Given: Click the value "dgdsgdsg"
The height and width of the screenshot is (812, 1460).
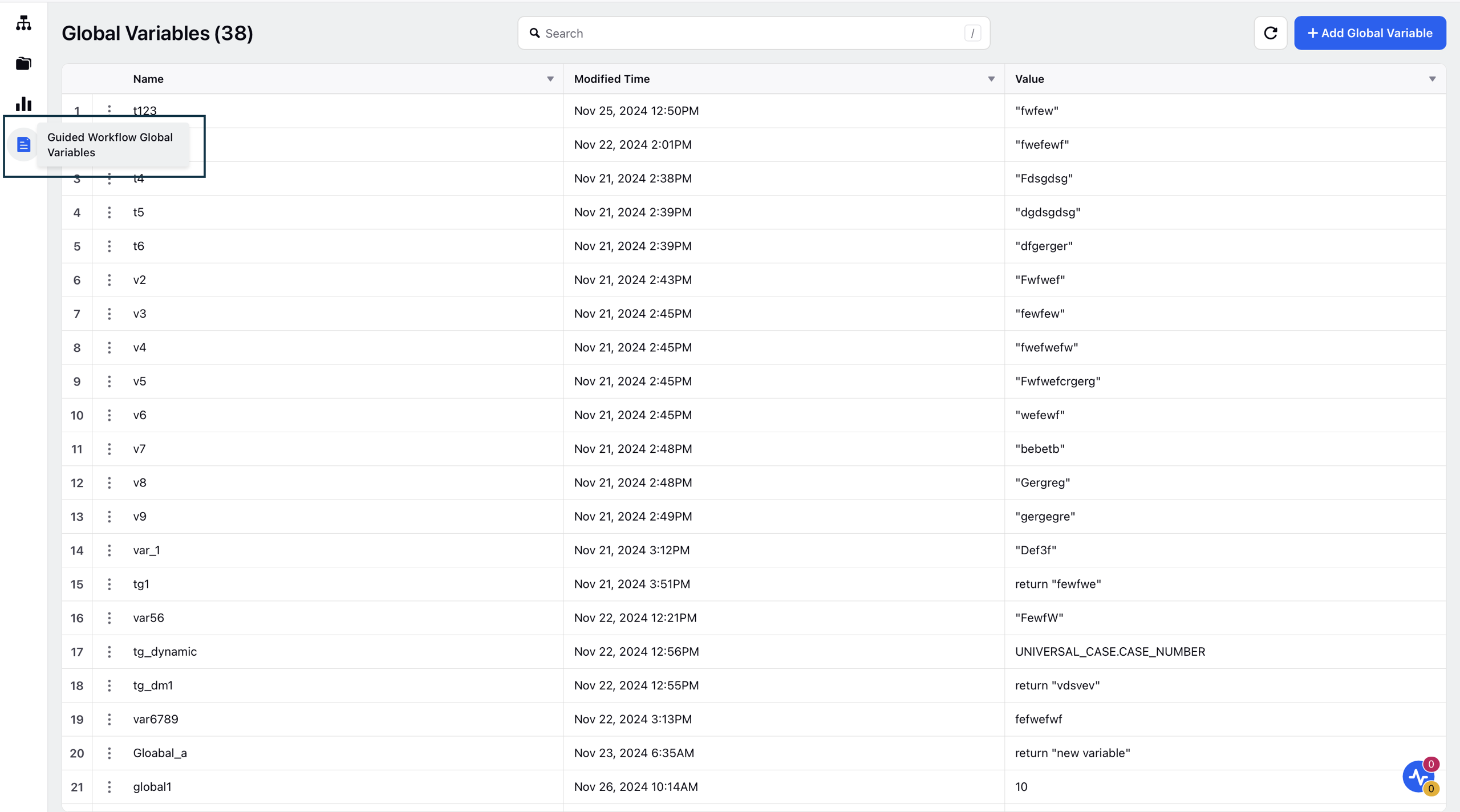Looking at the screenshot, I should click(1048, 212).
